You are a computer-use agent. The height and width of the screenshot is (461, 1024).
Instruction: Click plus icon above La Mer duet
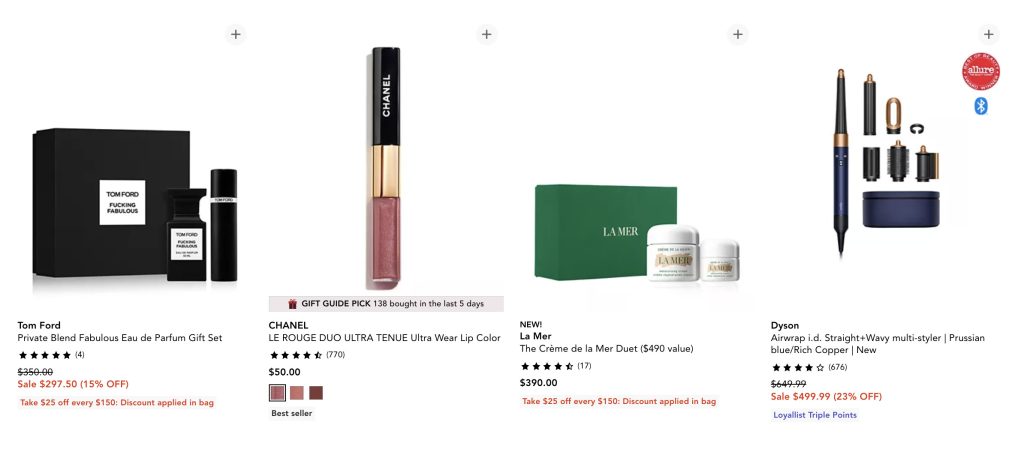[738, 34]
